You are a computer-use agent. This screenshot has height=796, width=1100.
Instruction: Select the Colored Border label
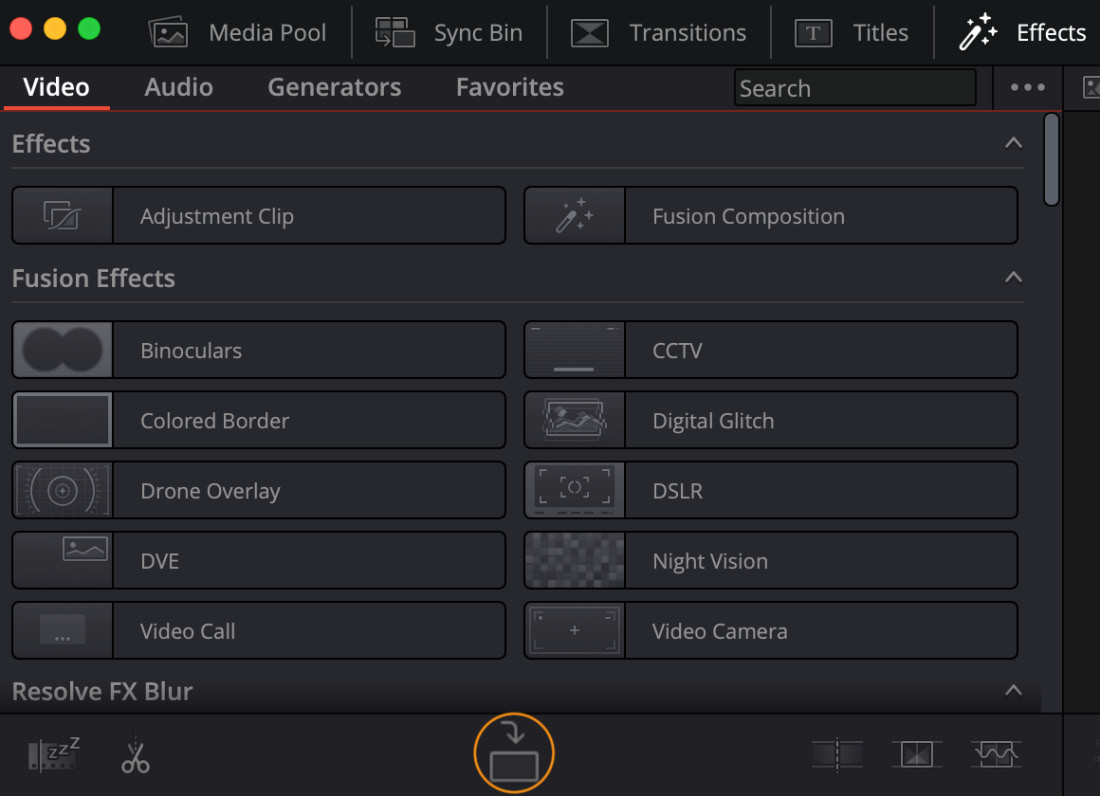tap(215, 421)
